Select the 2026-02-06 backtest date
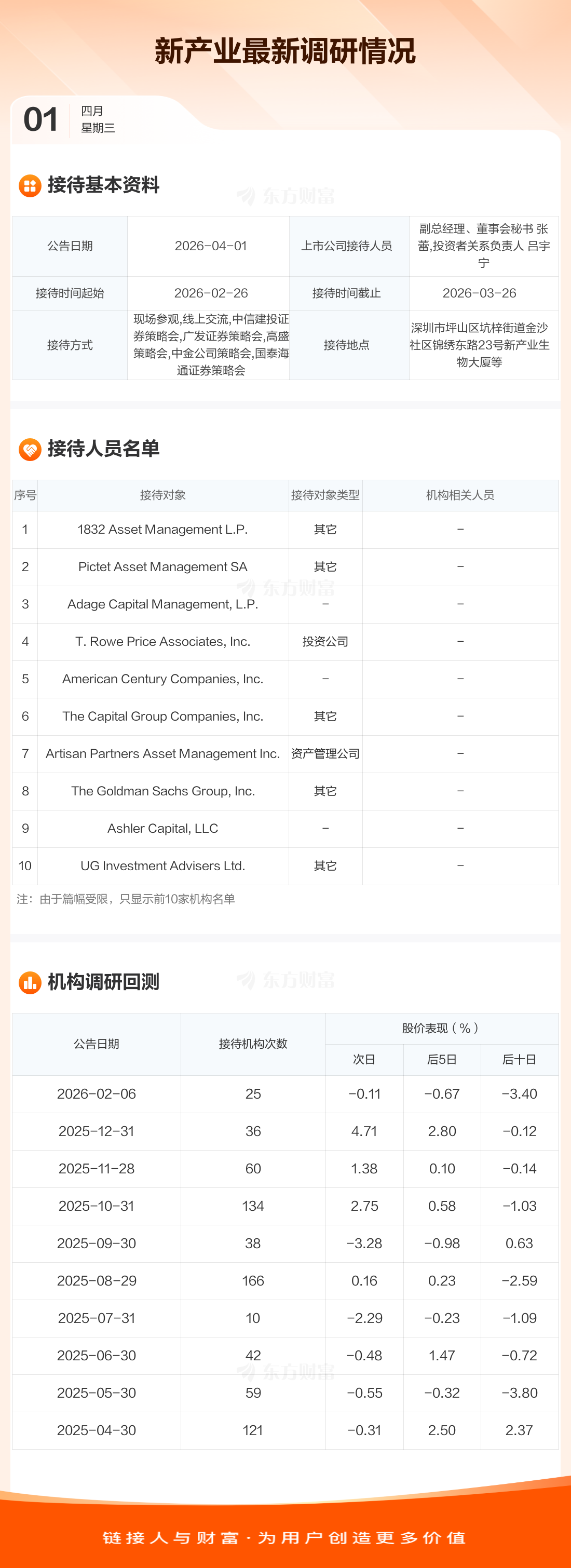 tap(96, 1094)
